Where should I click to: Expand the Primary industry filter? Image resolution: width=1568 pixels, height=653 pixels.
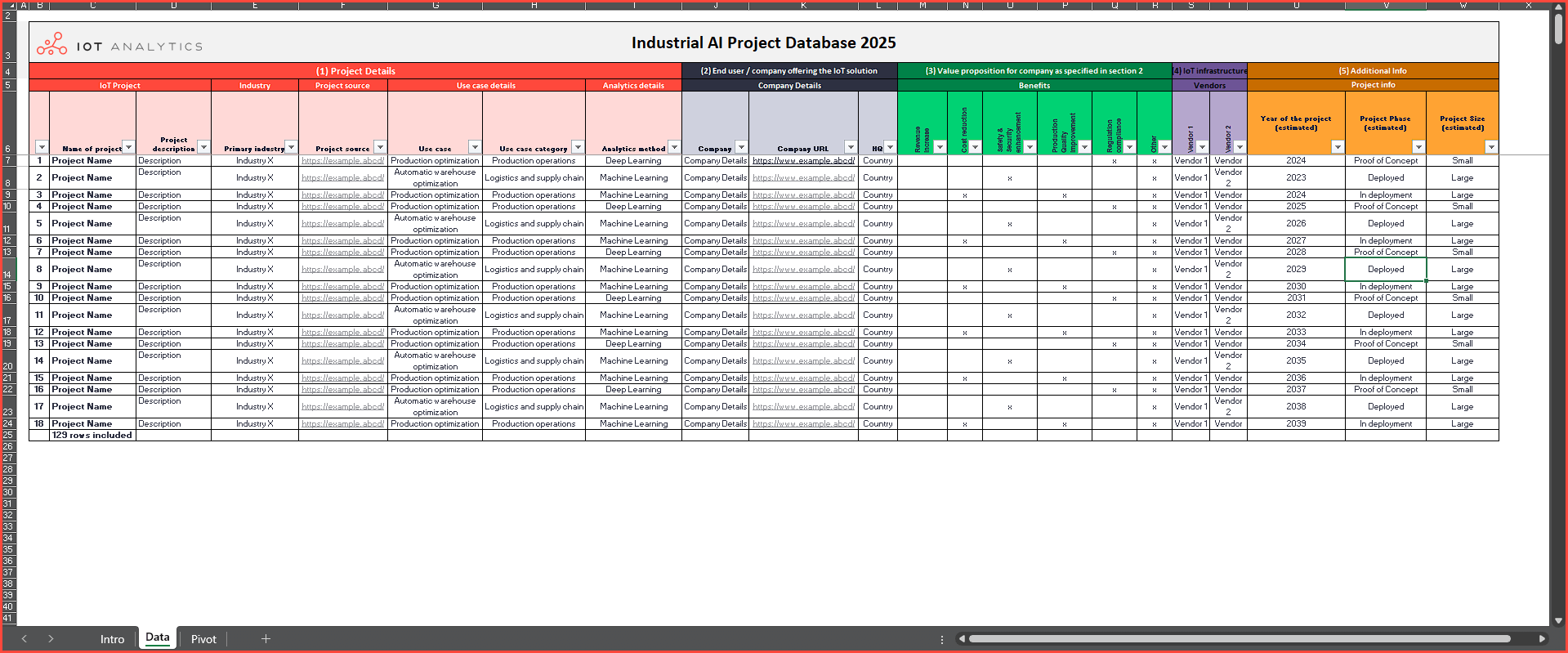[291, 147]
